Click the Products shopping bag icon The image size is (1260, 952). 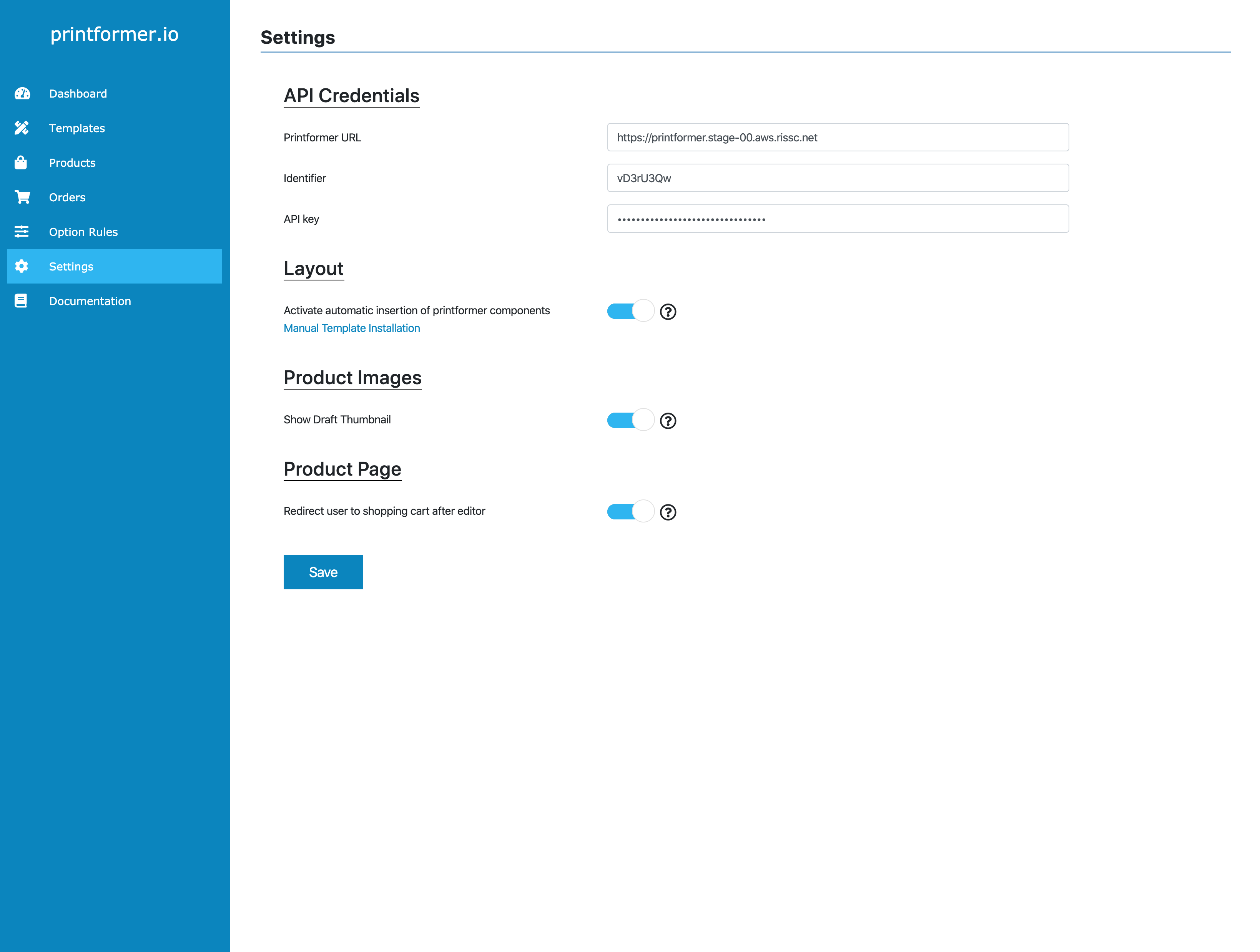pos(21,163)
